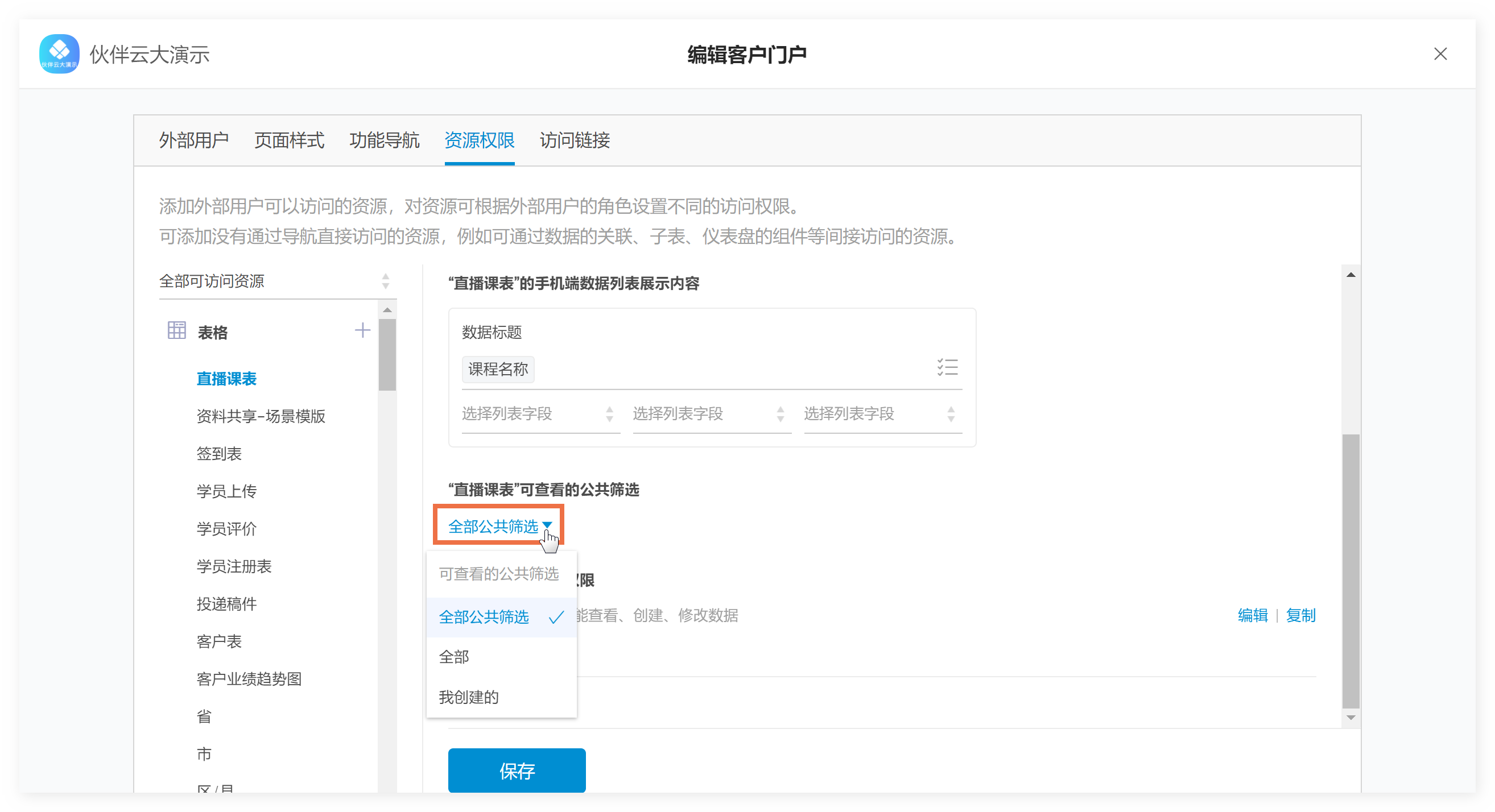The image size is (1495, 812).
Task: Click the 伙伴云大演示 workspace name
Action: click(x=150, y=55)
